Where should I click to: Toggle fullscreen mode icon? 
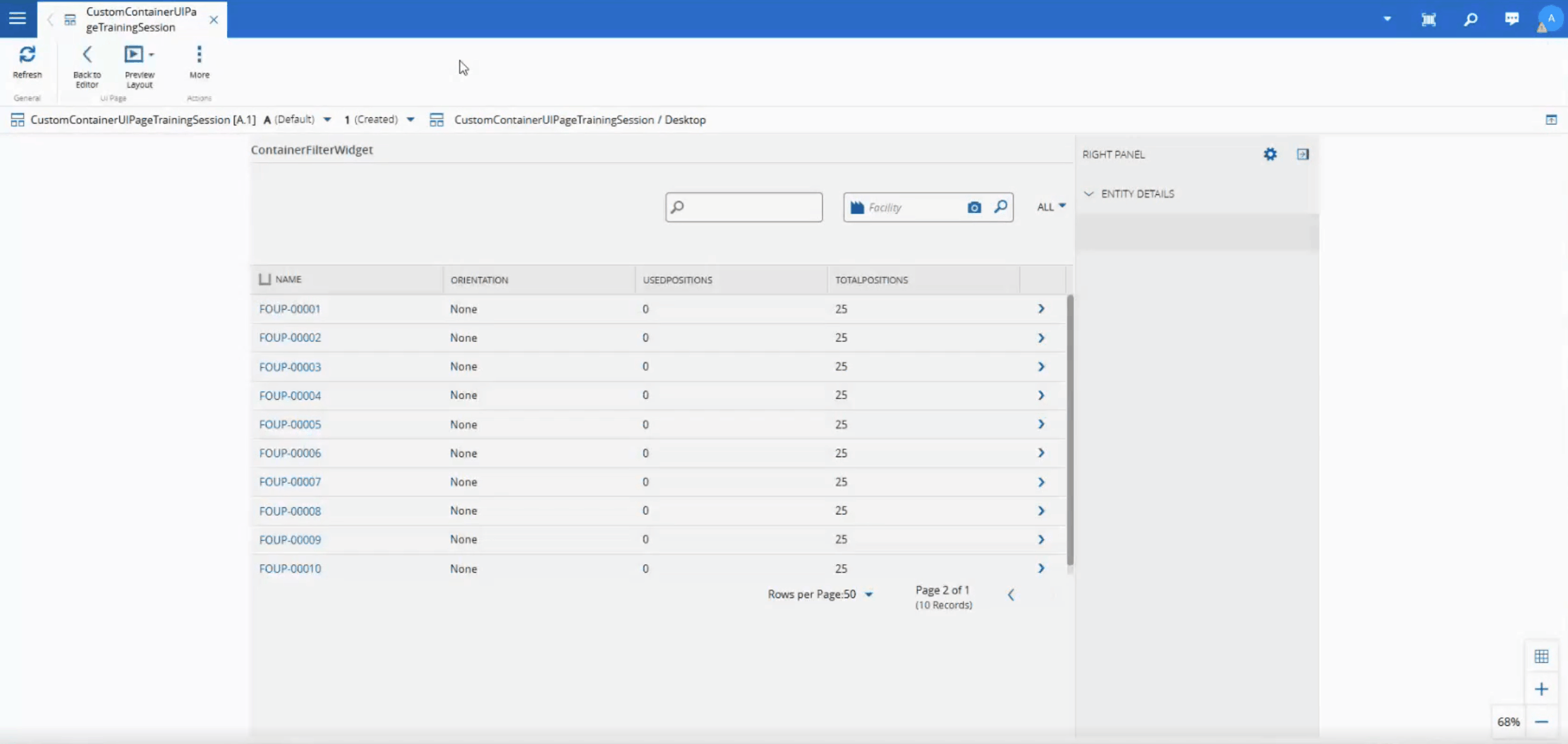click(1429, 19)
